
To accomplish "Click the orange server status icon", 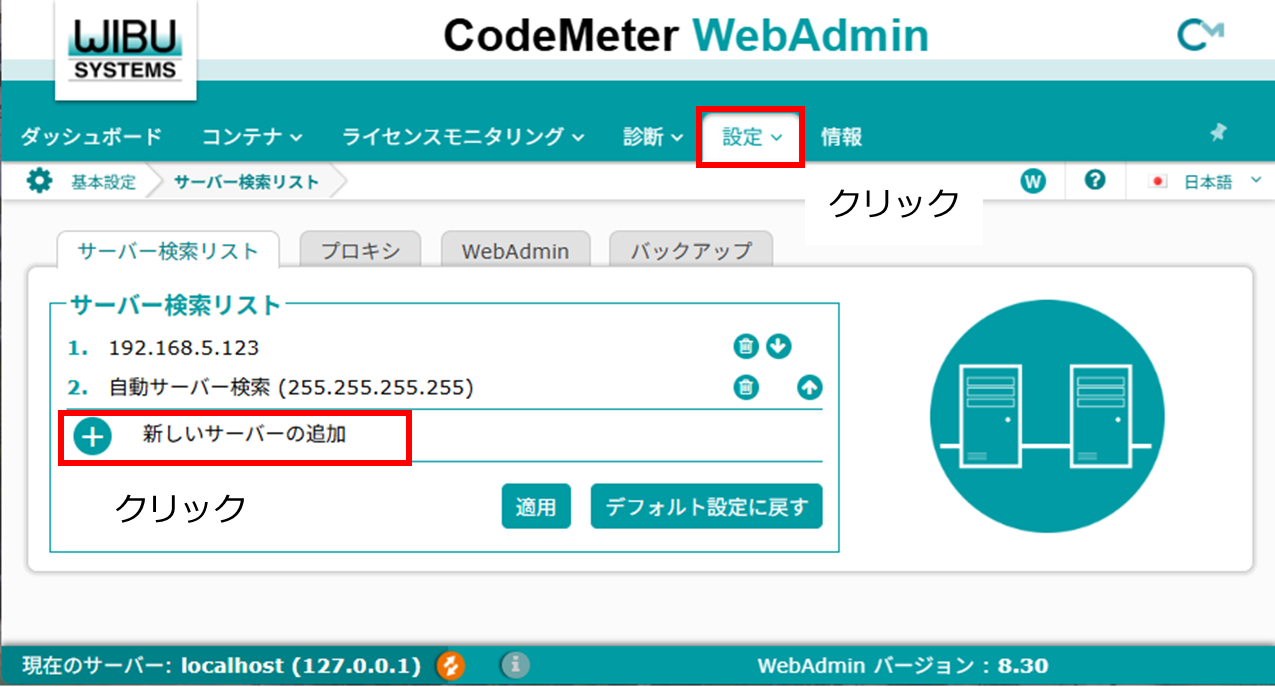I will [451, 665].
